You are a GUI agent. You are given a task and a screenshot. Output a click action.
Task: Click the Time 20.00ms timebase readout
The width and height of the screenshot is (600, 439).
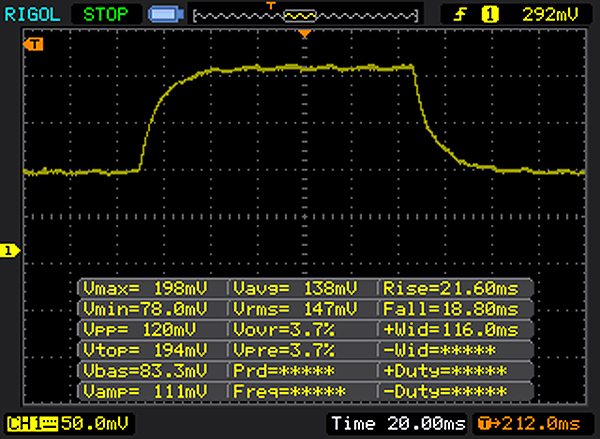pyautogui.click(x=398, y=423)
